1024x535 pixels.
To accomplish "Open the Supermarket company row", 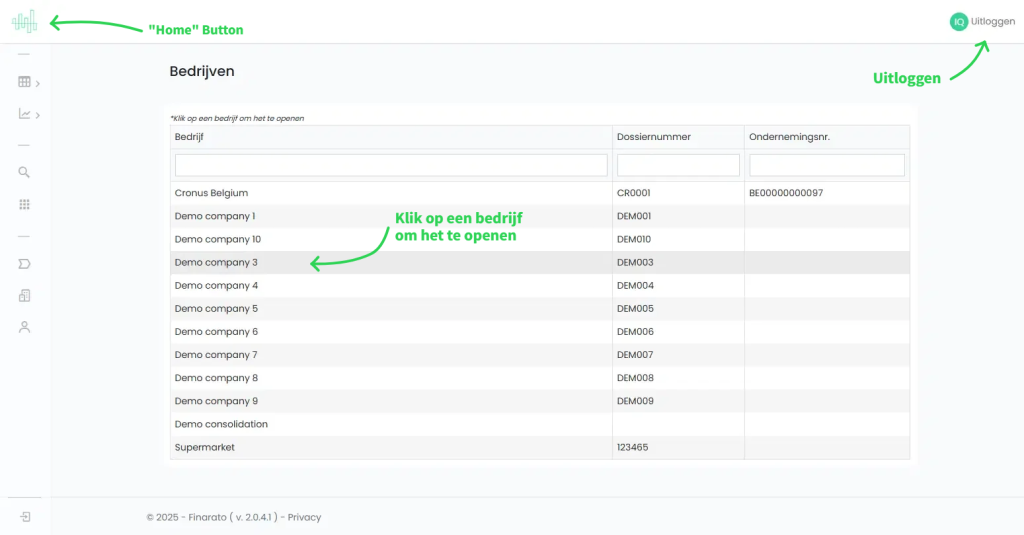I will [205, 447].
